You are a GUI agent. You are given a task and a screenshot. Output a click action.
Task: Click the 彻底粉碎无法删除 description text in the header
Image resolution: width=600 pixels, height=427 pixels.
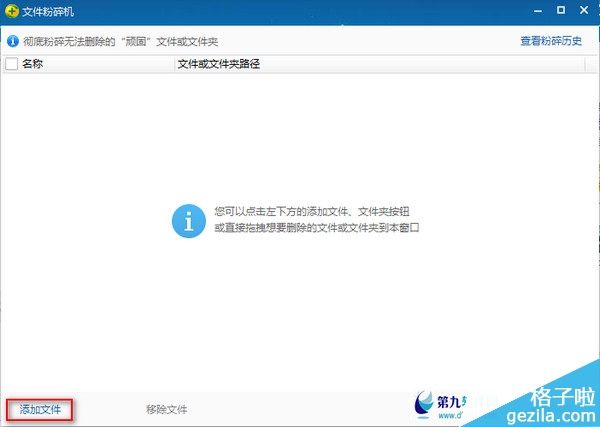click(x=120, y=42)
